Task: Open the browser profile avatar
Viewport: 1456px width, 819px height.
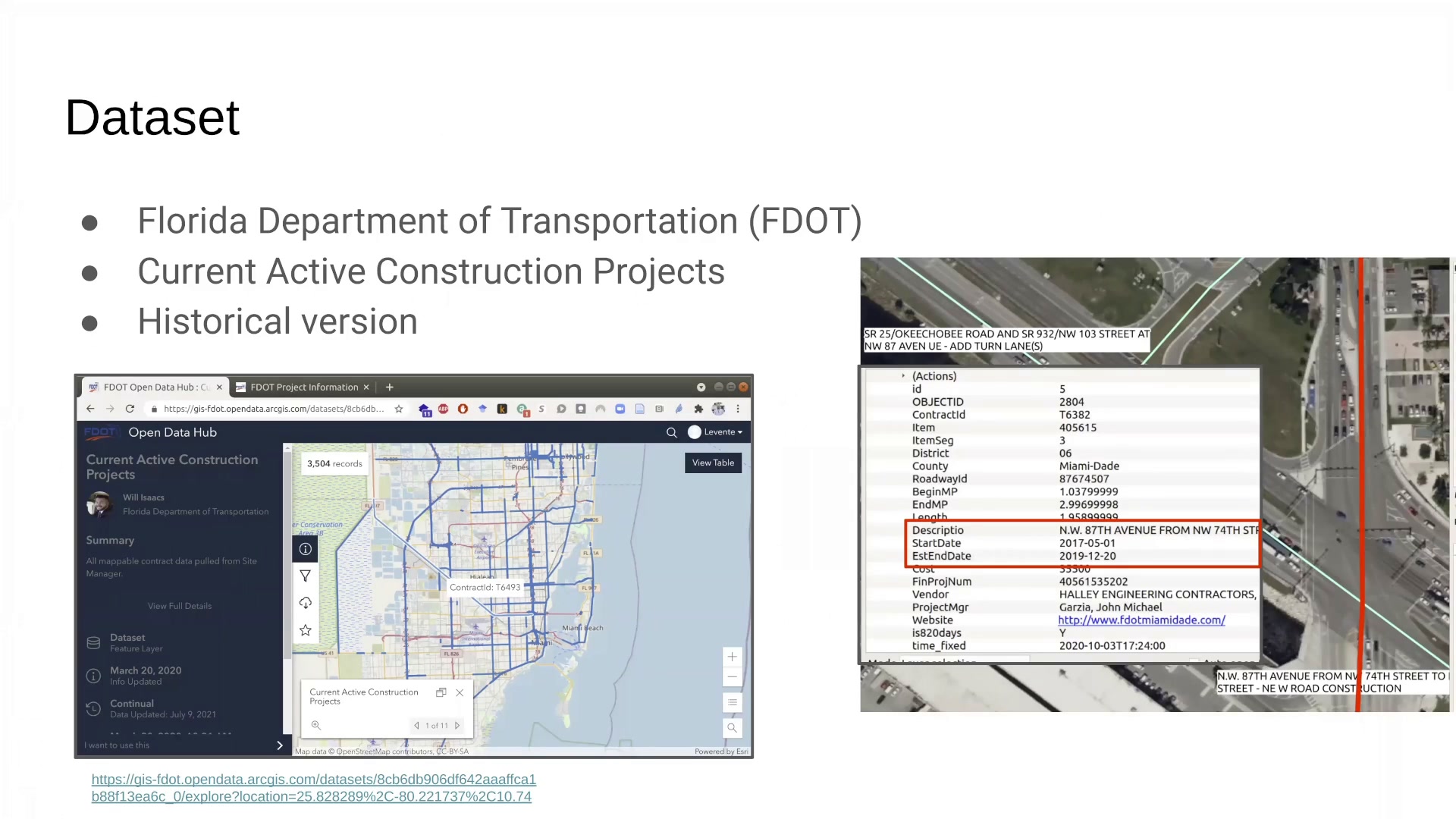Action: point(718,409)
